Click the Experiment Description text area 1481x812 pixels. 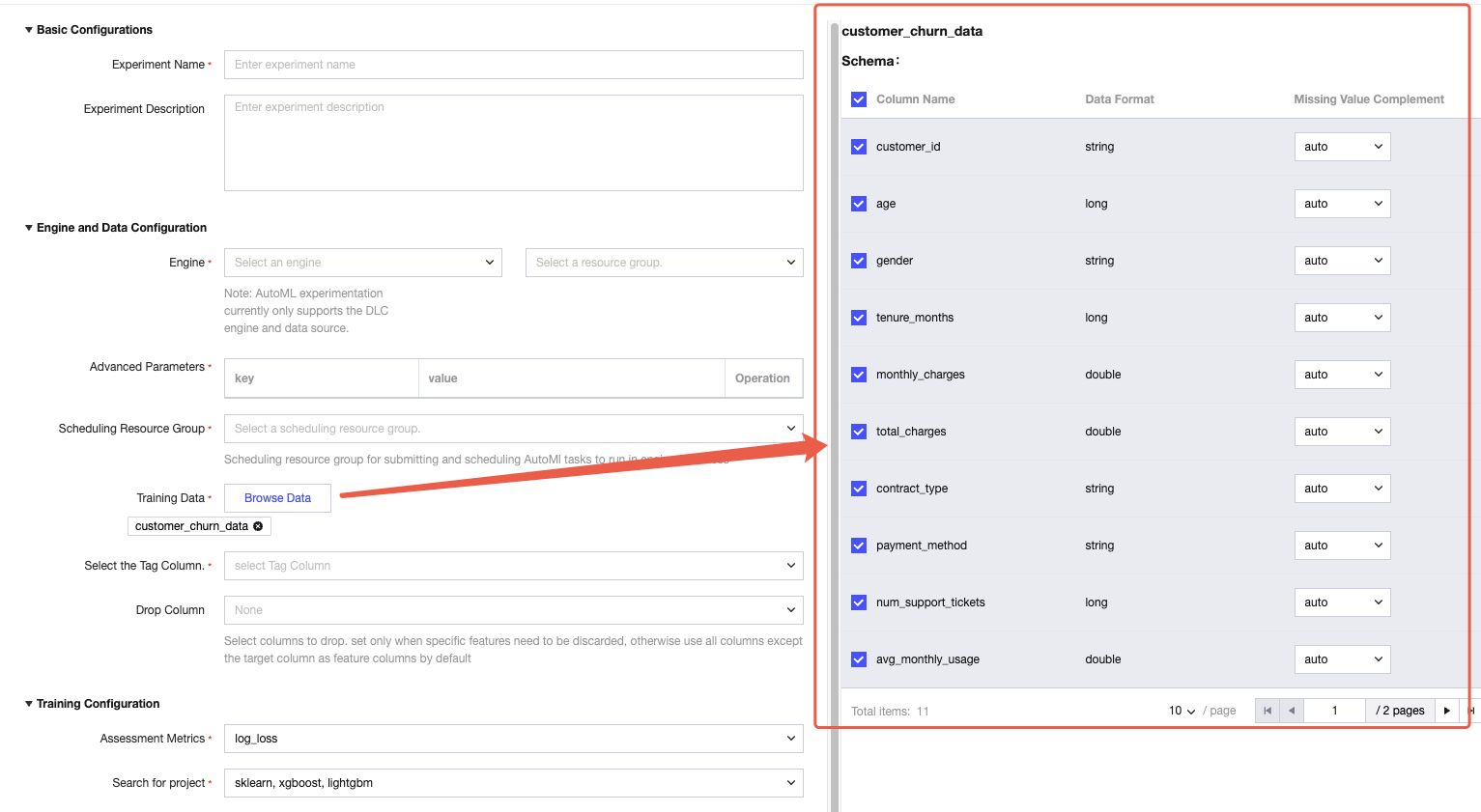click(x=513, y=143)
